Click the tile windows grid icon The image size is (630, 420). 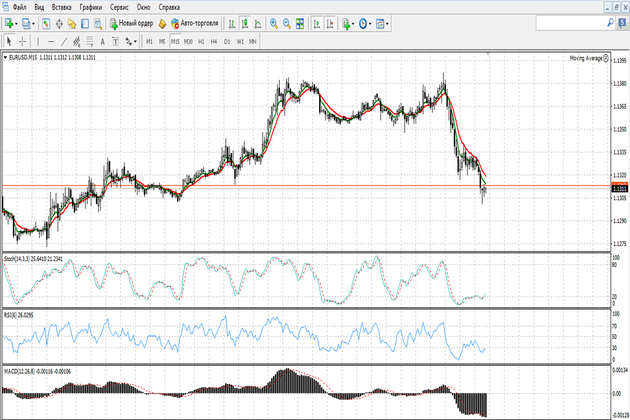(302, 23)
